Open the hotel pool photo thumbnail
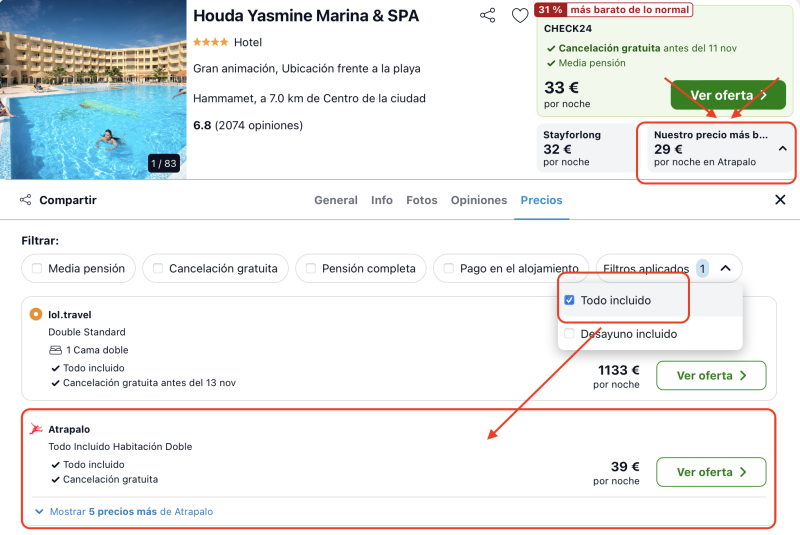The width and height of the screenshot is (800, 535). click(x=93, y=89)
